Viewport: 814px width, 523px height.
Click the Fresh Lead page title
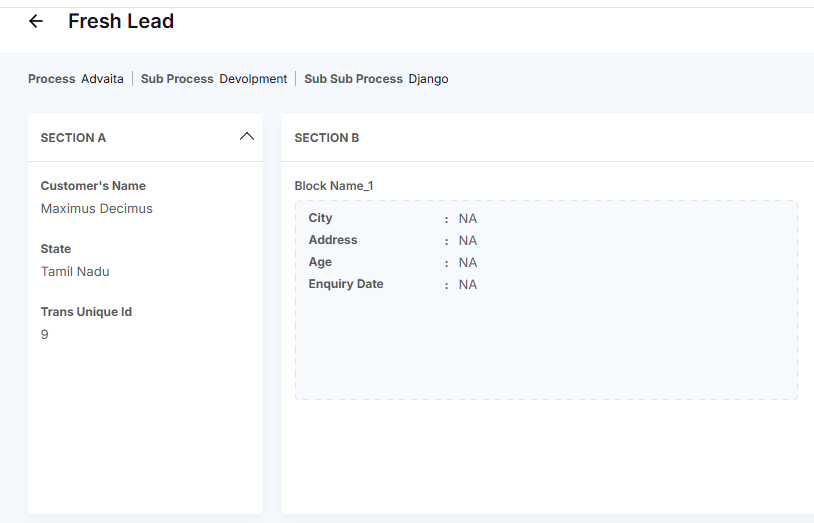click(x=121, y=21)
